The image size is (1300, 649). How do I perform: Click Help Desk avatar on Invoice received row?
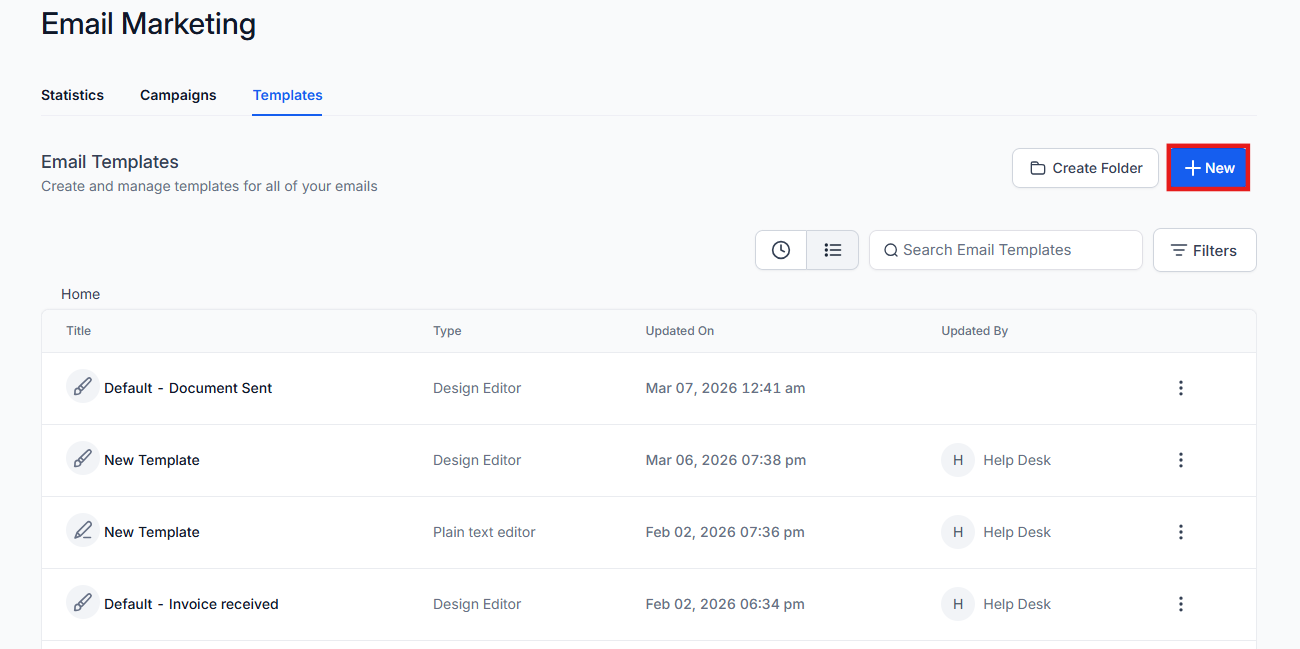957,604
